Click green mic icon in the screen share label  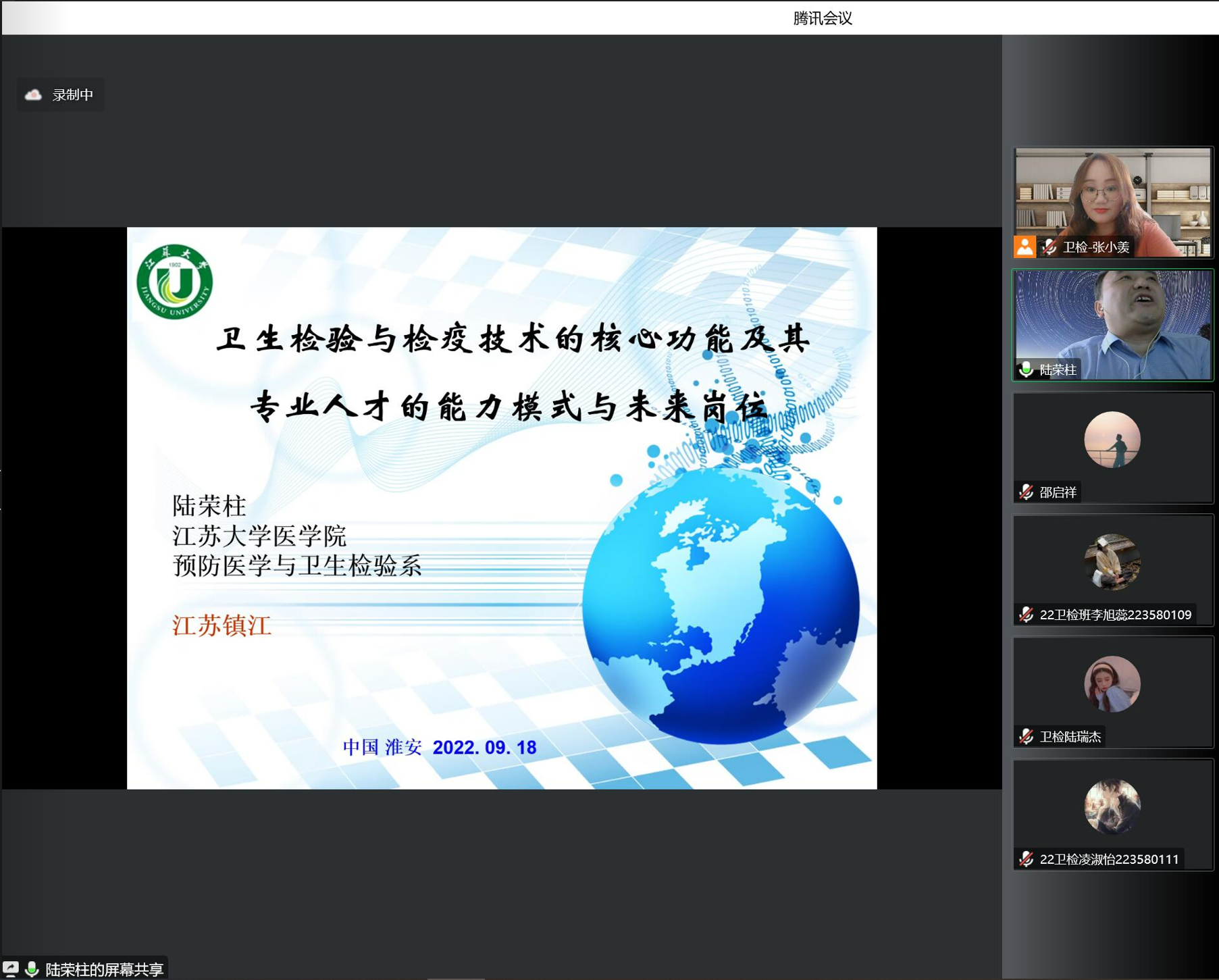click(31, 969)
